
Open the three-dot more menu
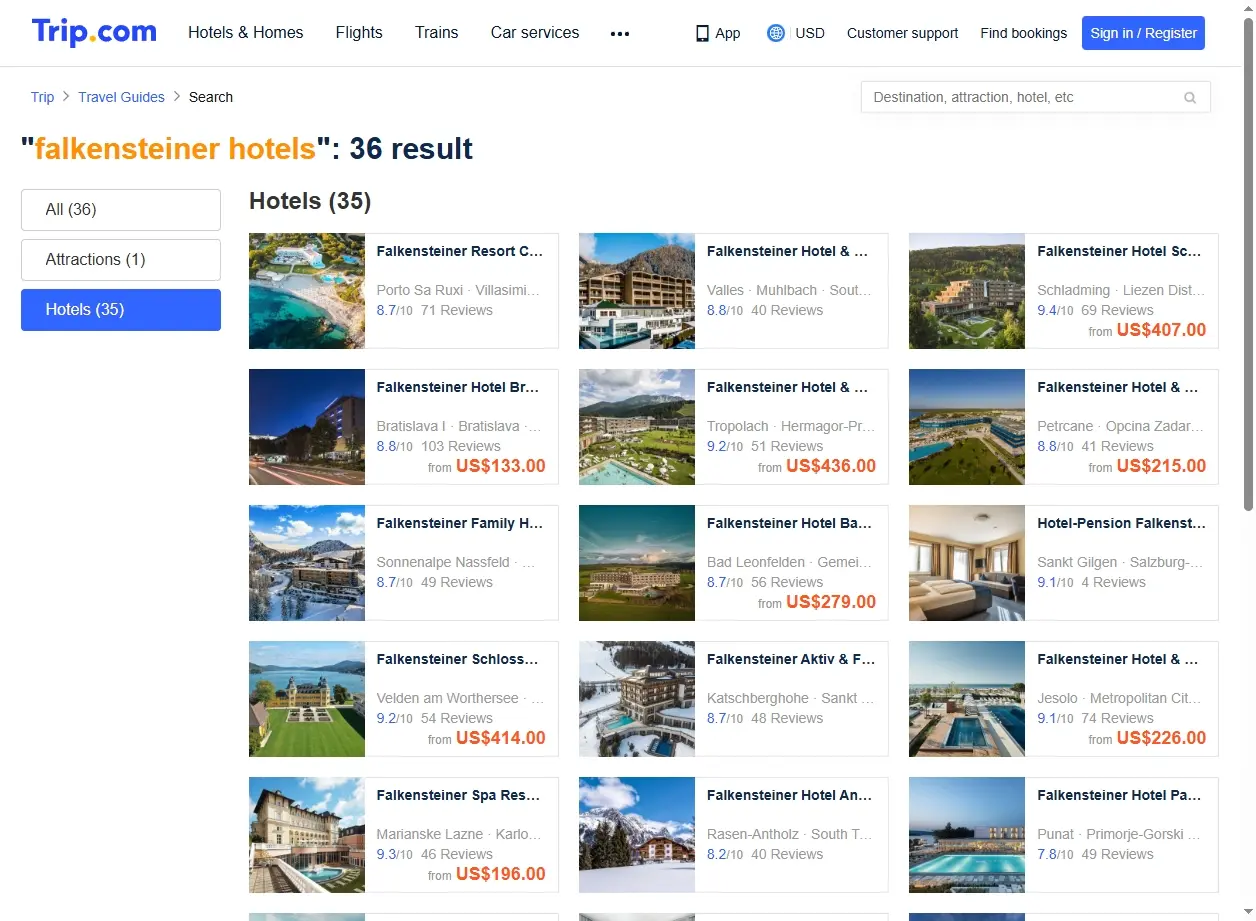point(620,33)
